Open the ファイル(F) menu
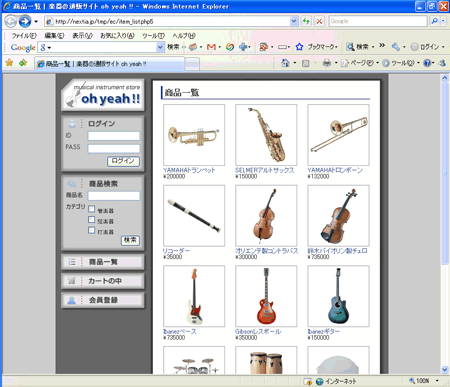This screenshot has height=387, width=450. (x=24, y=35)
